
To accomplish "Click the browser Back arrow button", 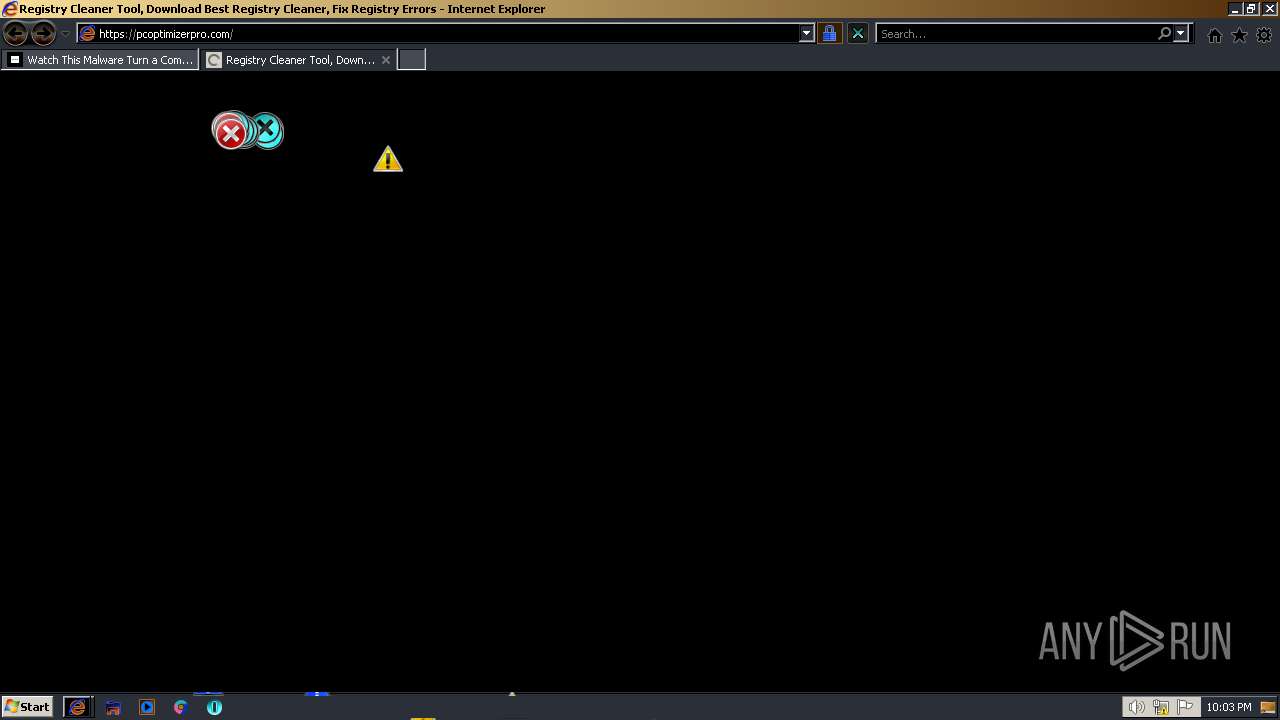I will [x=15, y=33].
